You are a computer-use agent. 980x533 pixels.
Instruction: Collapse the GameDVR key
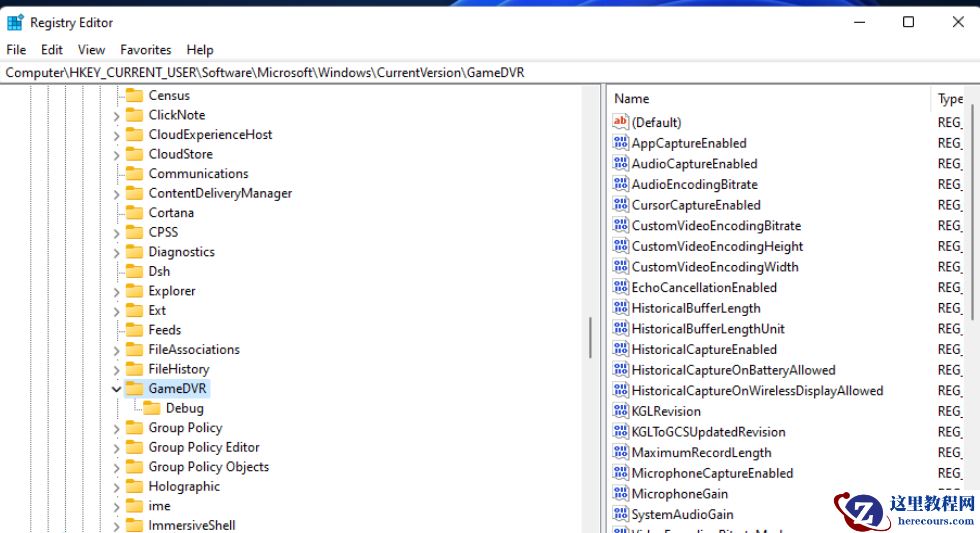coord(116,389)
